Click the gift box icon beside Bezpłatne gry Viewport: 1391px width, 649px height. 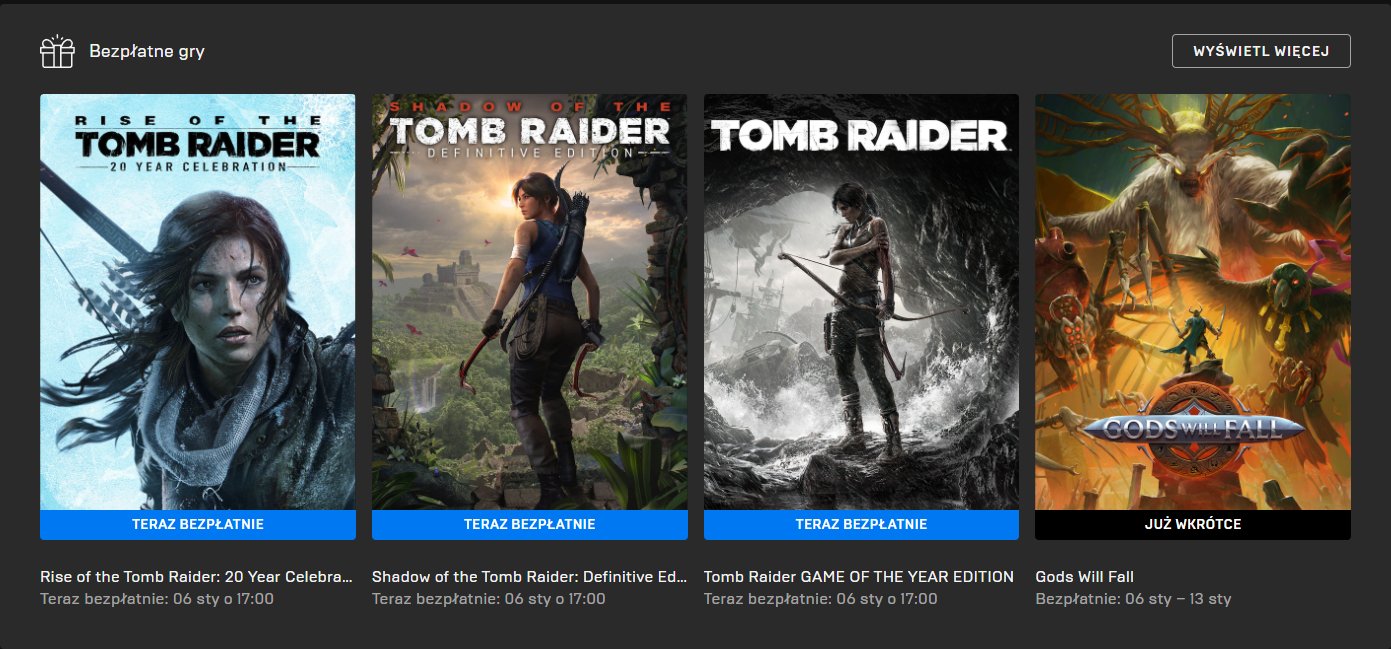[x=57, y=51]
